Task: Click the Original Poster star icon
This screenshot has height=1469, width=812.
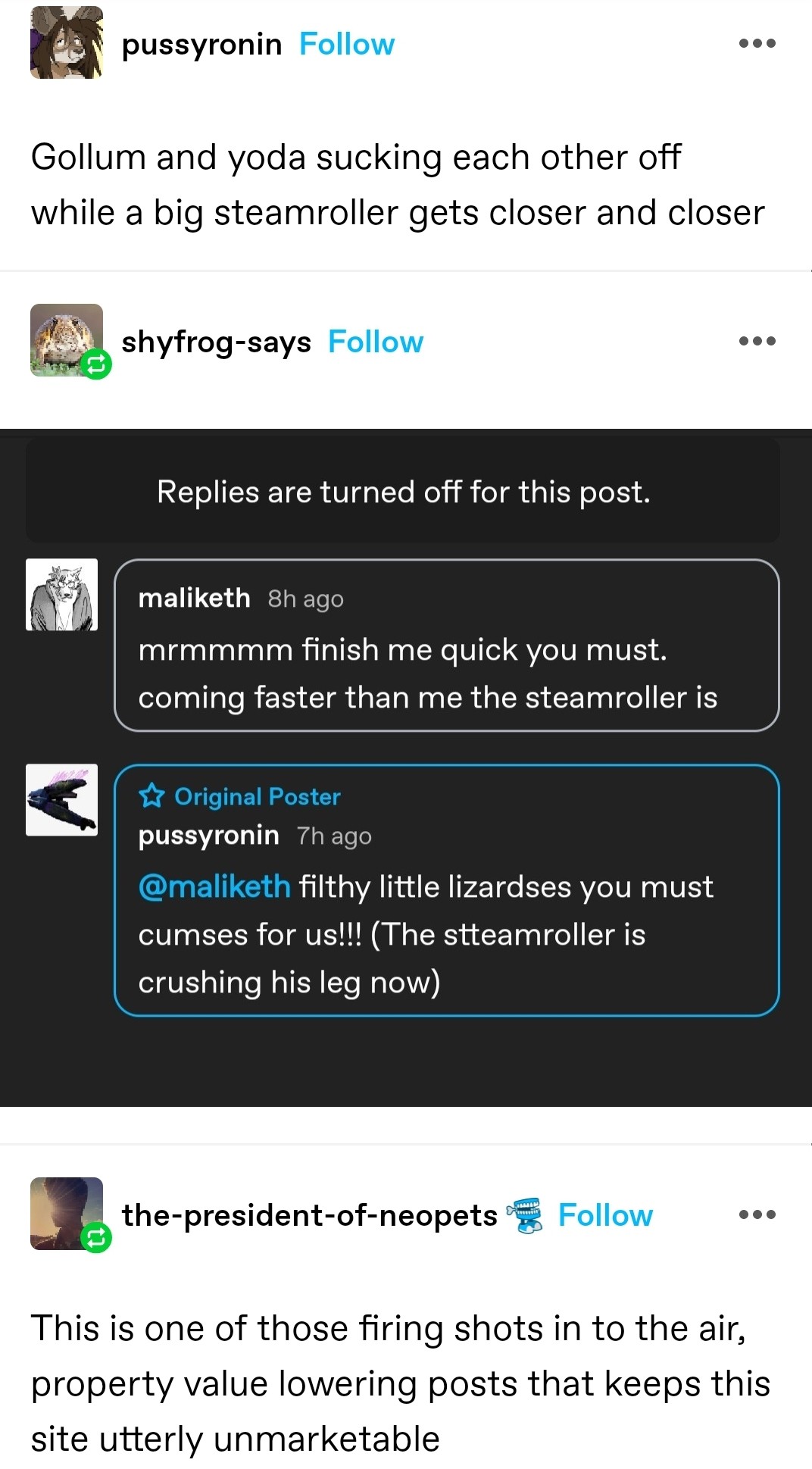Action: coord(151,795)
